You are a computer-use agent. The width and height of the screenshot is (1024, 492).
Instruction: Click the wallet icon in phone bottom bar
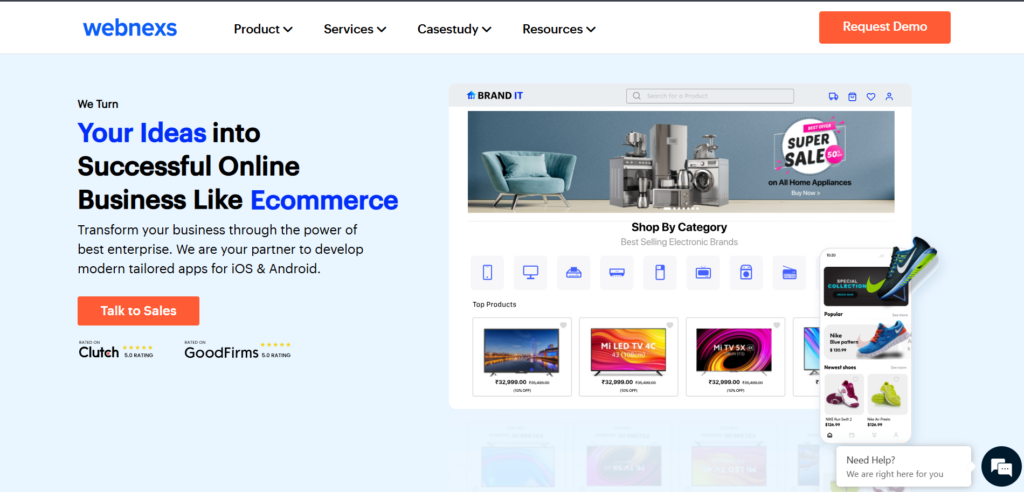tap(852, 435)
